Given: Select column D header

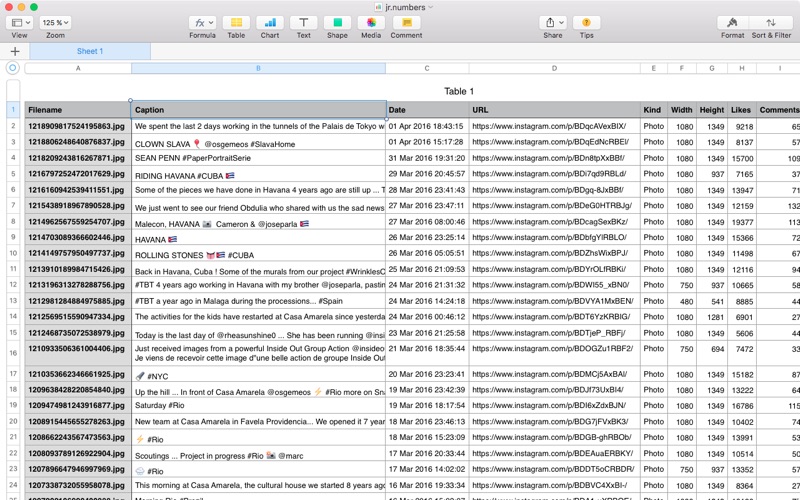Looking at the screenshot, I should coord(554,69).
